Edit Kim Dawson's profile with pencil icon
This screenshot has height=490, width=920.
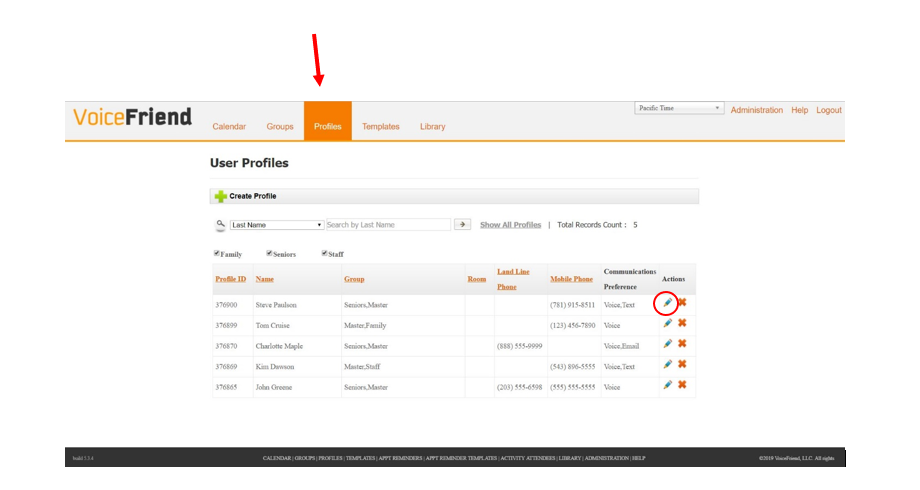pyautogui.click(x=667, y=364)
